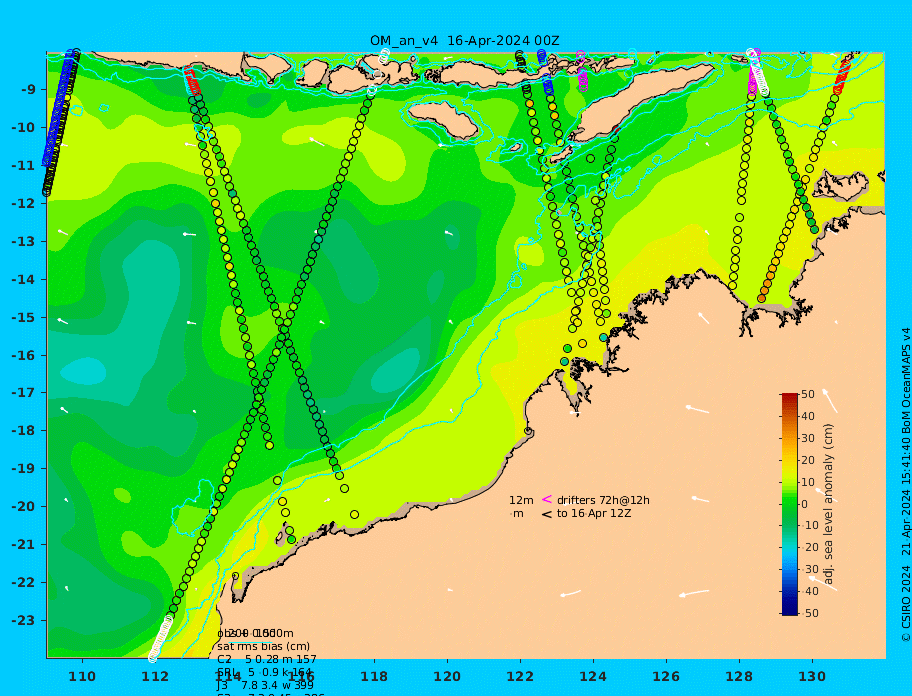Click the vertical CSIRO 2024 copyright text
Viewport: 912px width, 696px height.
tap(906, 485)
